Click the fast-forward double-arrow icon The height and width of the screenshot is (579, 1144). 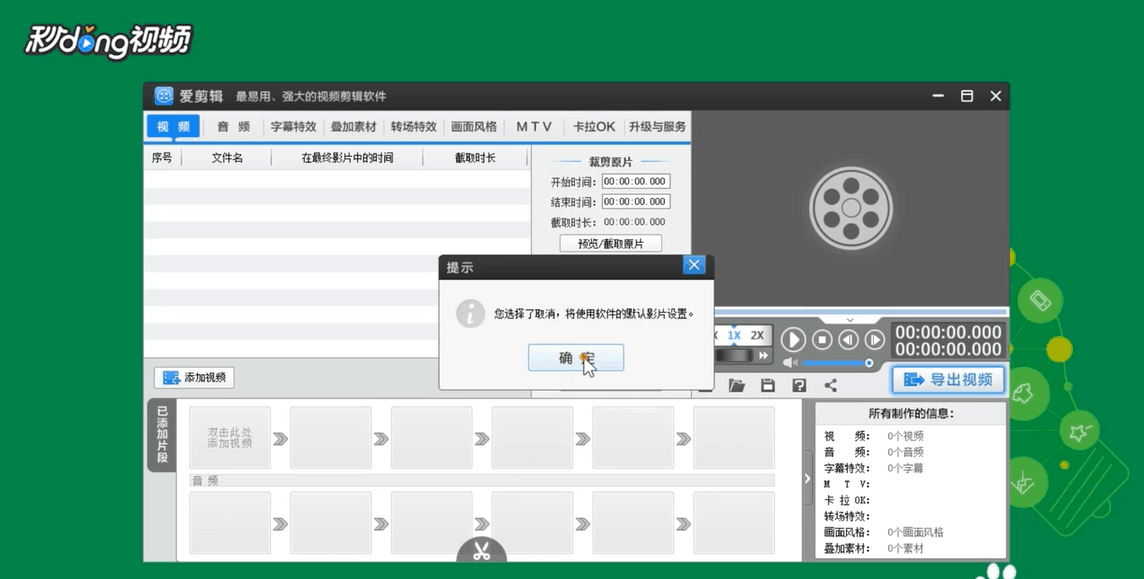[x=763, y=355]
